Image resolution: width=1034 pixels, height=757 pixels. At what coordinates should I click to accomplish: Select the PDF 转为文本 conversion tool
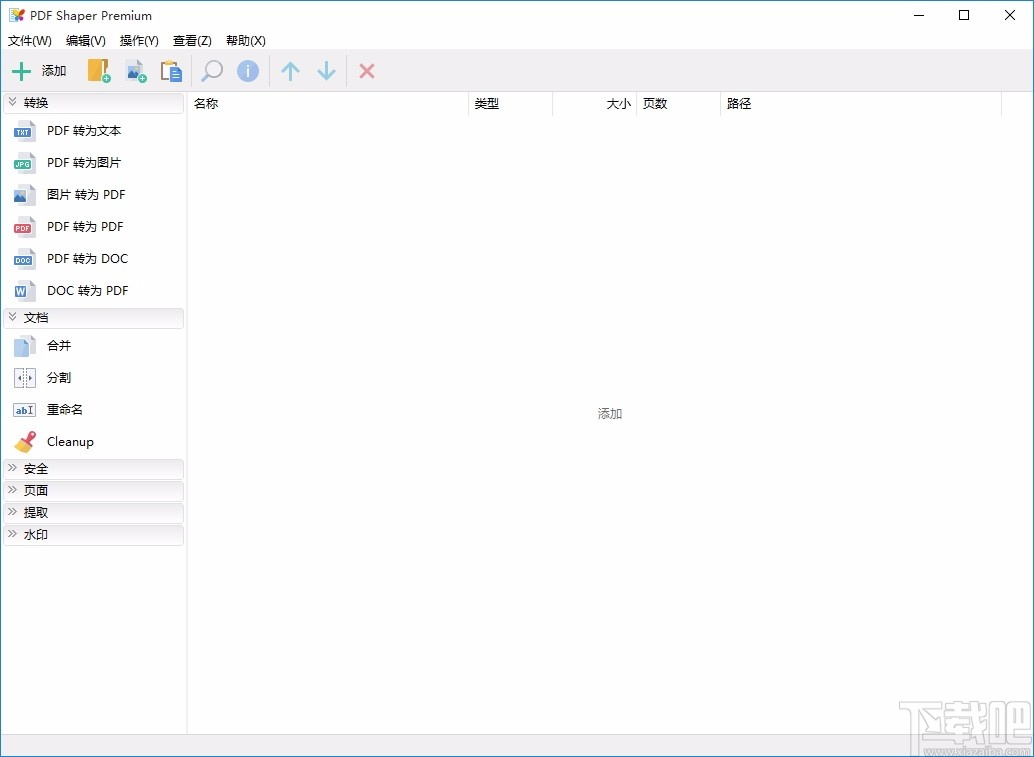83,130
